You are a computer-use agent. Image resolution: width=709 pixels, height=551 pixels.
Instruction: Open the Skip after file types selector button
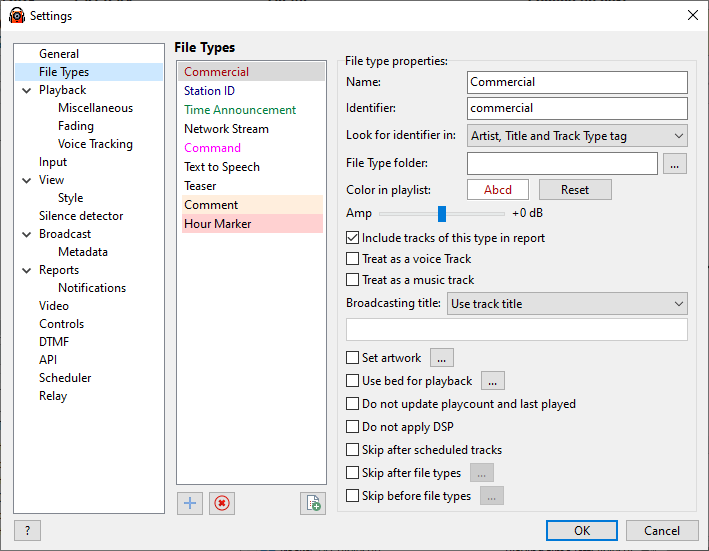pos(482,473)
